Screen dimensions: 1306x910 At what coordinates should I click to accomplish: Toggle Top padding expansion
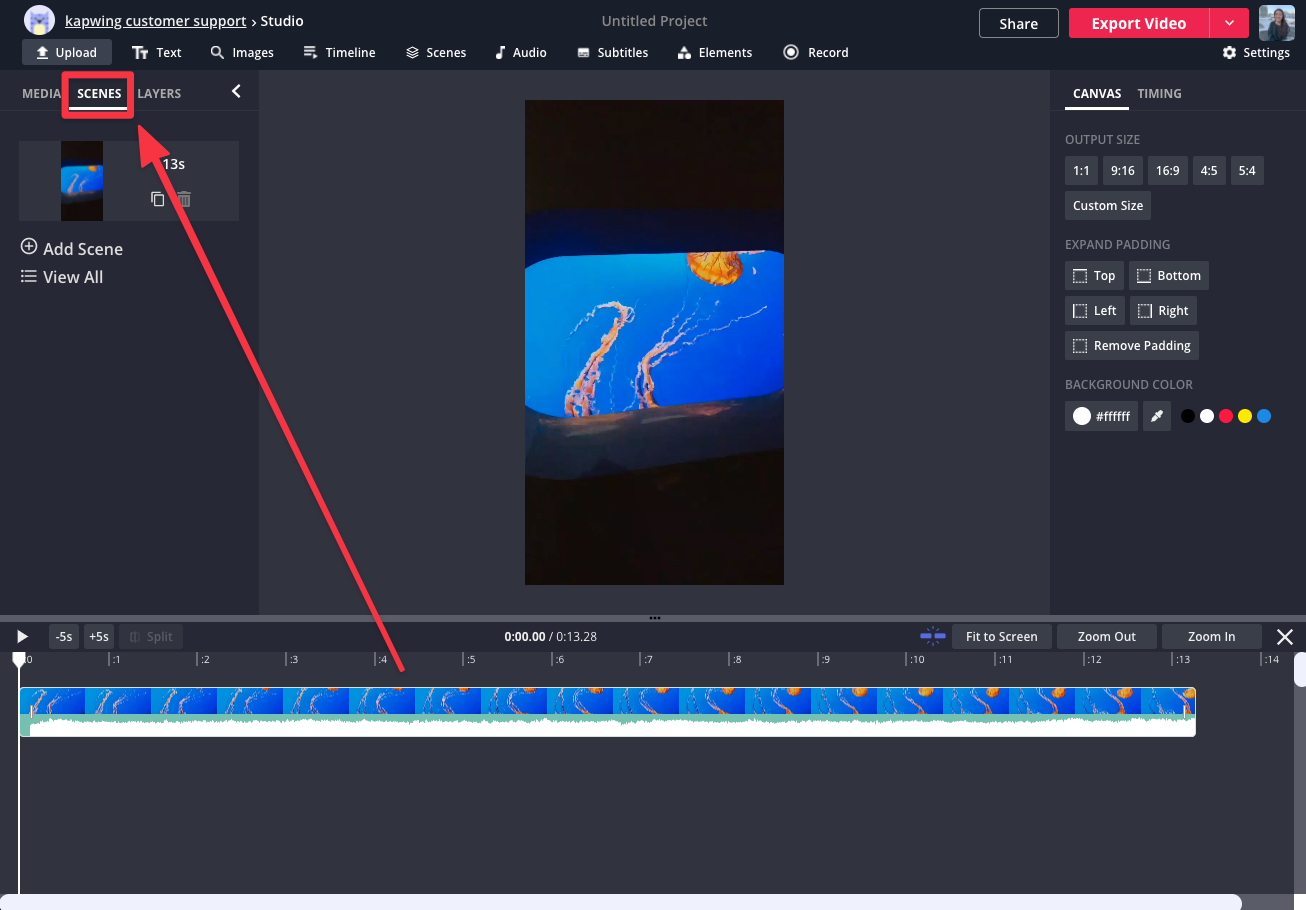1094,276
